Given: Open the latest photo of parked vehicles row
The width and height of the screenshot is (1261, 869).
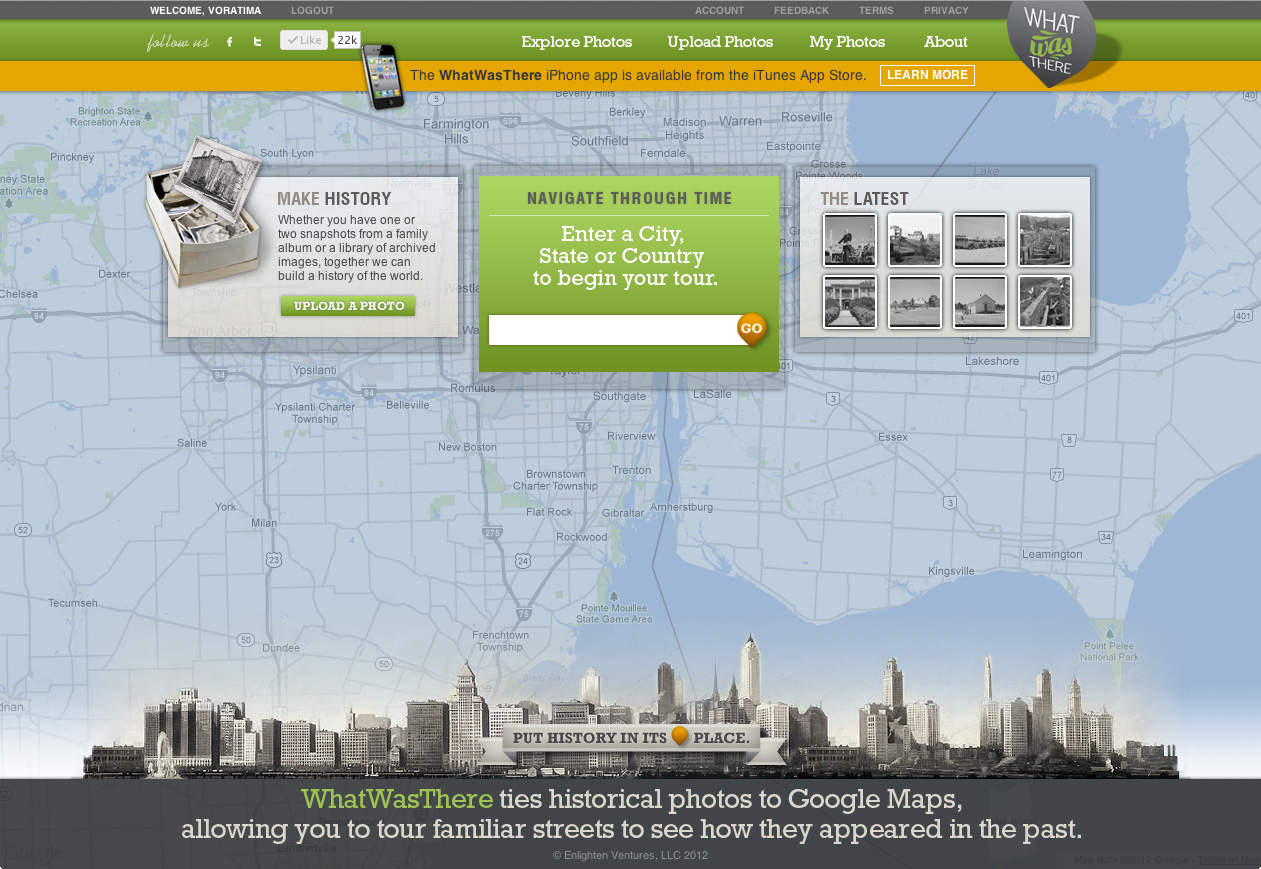Looking at the screenshot, I should (980, 240).
